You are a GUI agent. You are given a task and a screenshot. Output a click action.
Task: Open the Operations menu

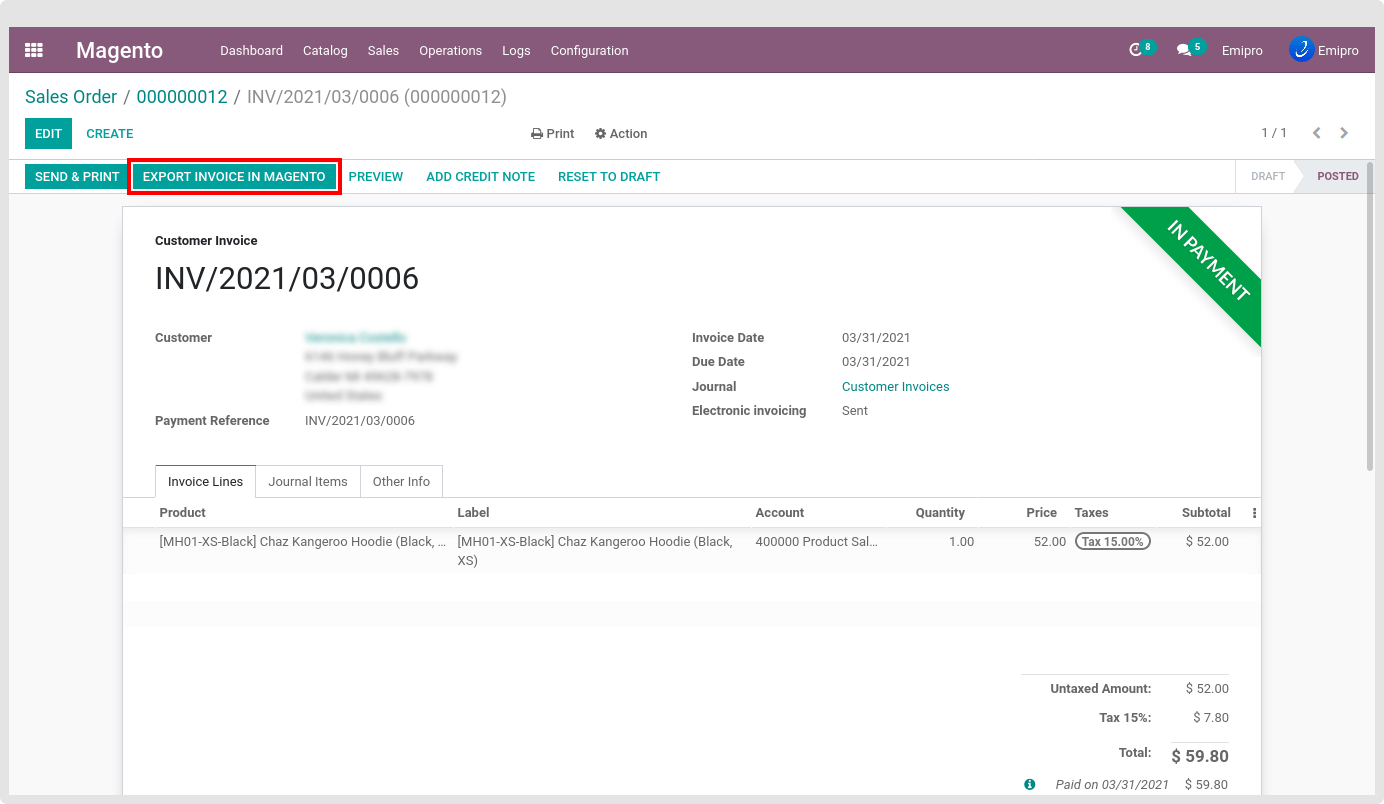pos(450,50)
